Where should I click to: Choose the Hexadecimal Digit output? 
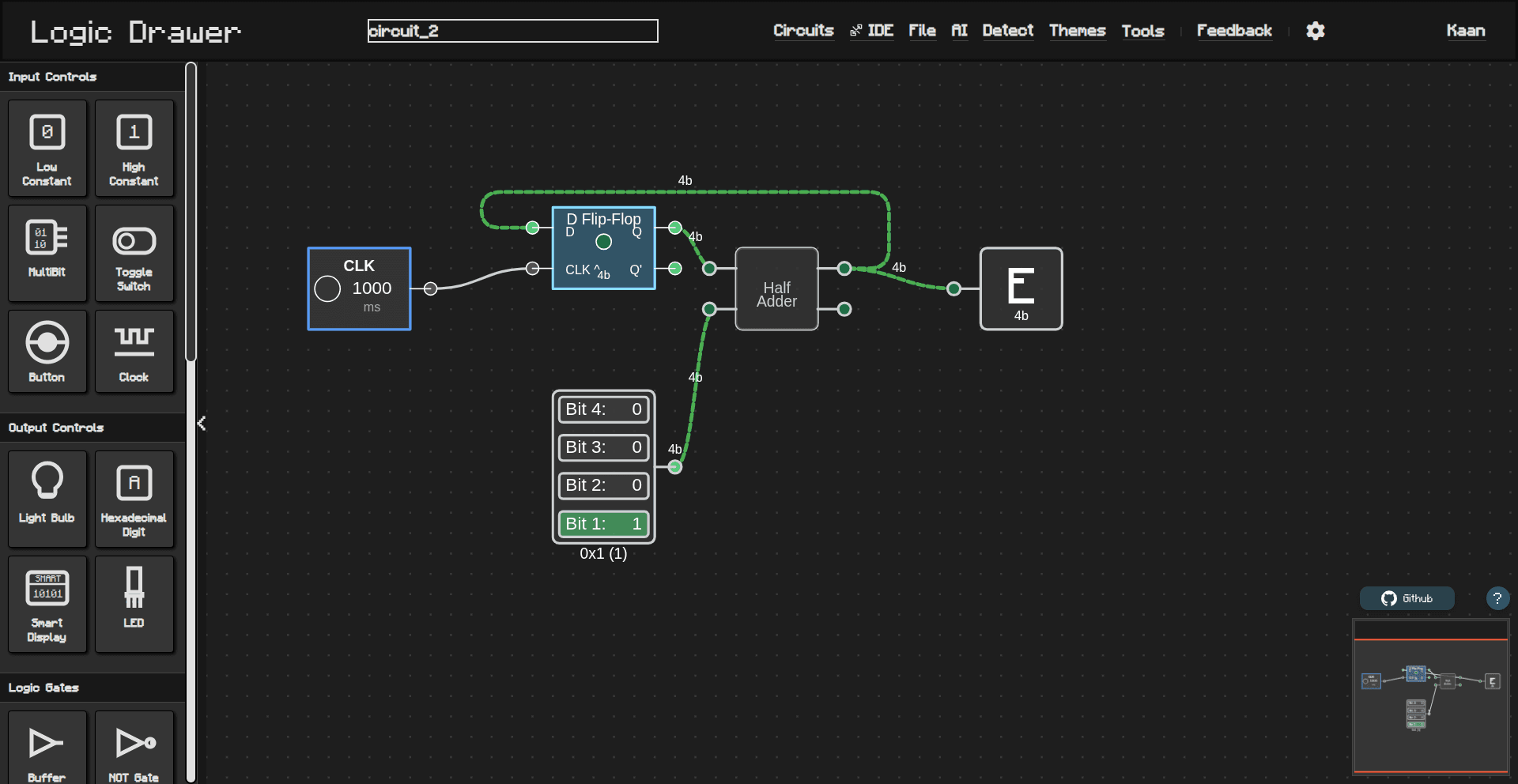click(x=134, y=499)
